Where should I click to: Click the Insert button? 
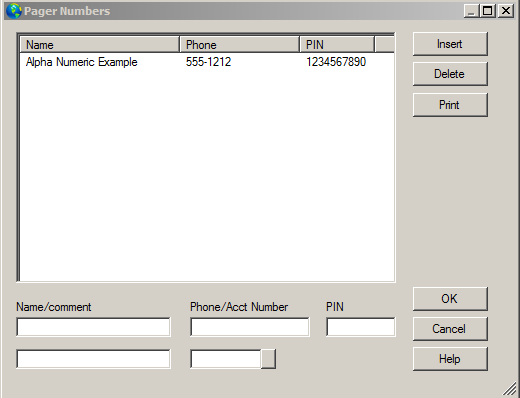(450, 44)
